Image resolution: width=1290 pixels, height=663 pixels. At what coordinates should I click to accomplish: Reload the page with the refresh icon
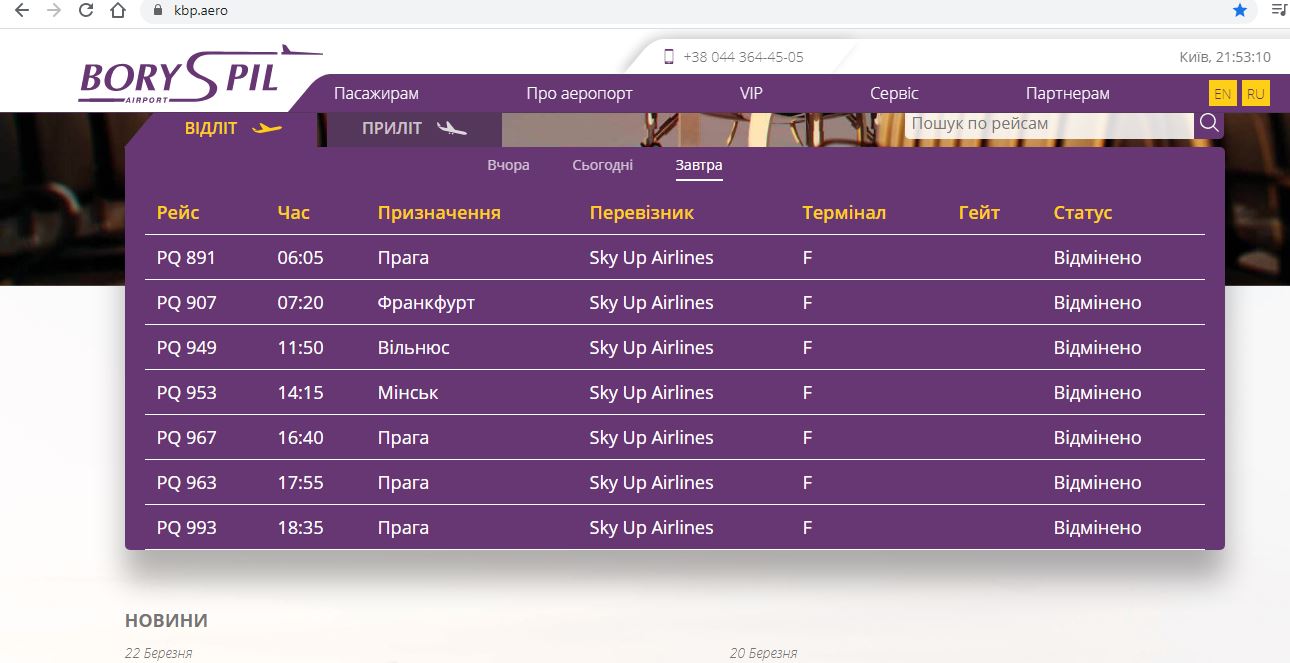click(x=86, y=11)
